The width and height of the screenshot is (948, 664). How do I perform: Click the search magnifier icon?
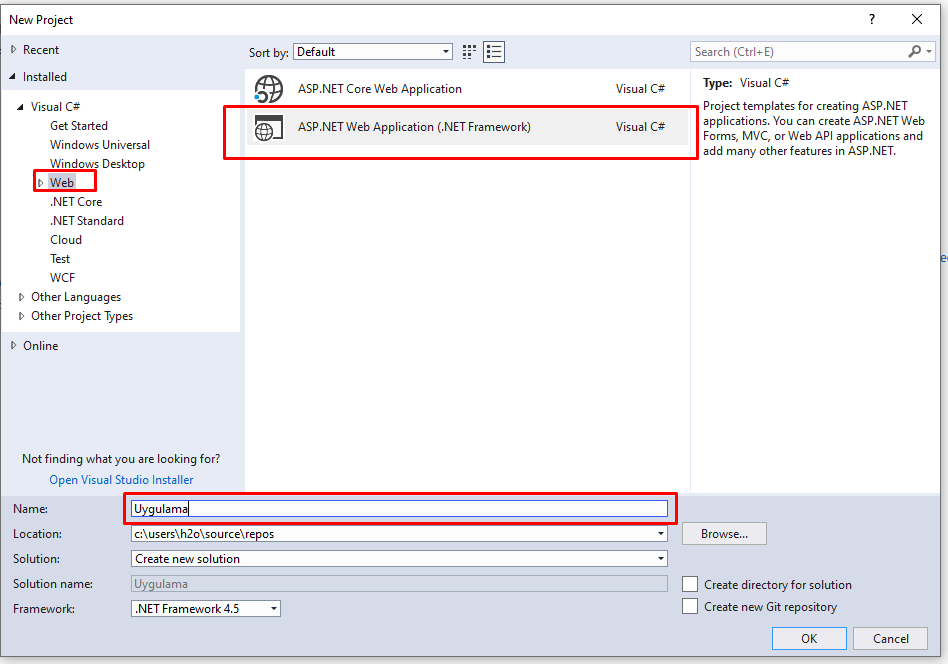point(916,51)
